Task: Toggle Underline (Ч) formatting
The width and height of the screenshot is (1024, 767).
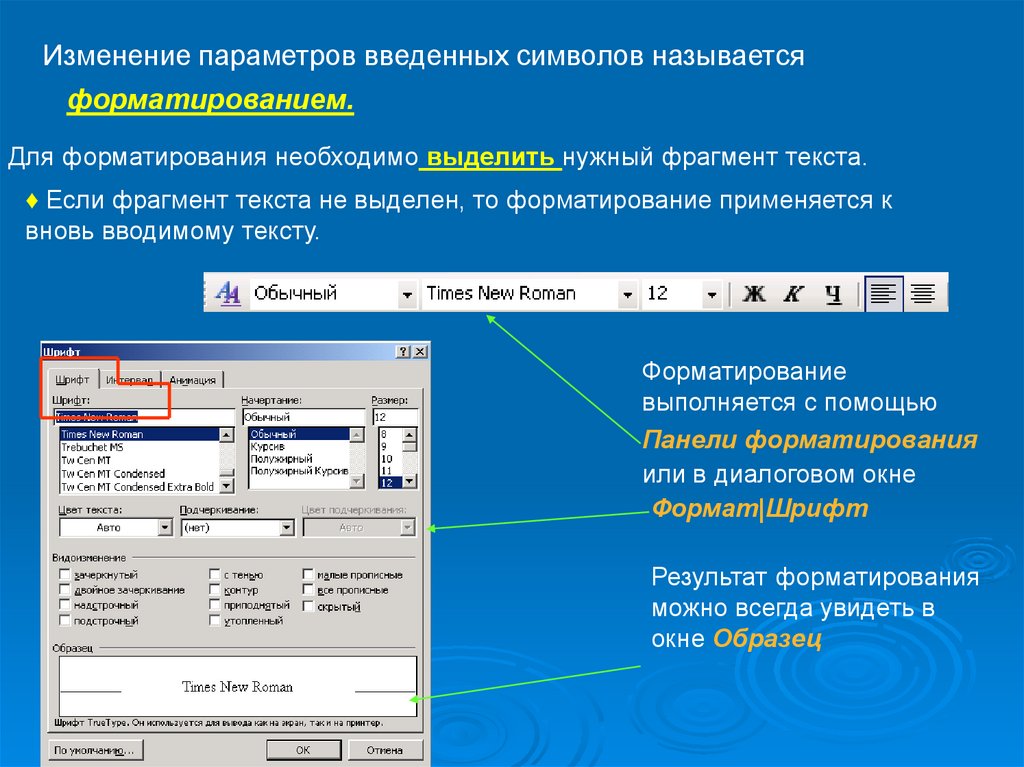Action: click(832, 294)
